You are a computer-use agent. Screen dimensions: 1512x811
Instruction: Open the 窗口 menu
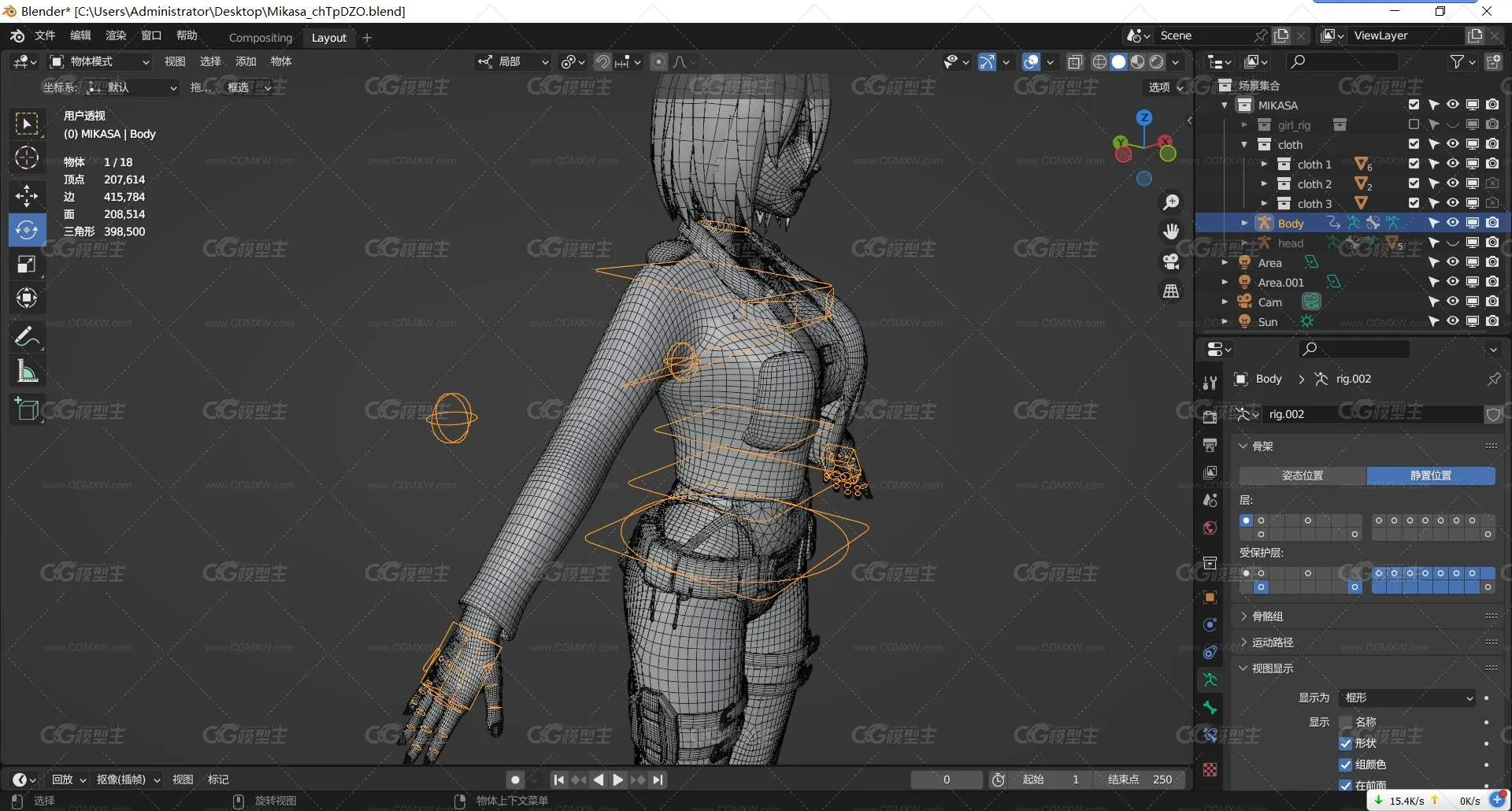click(x=151, y=35)
